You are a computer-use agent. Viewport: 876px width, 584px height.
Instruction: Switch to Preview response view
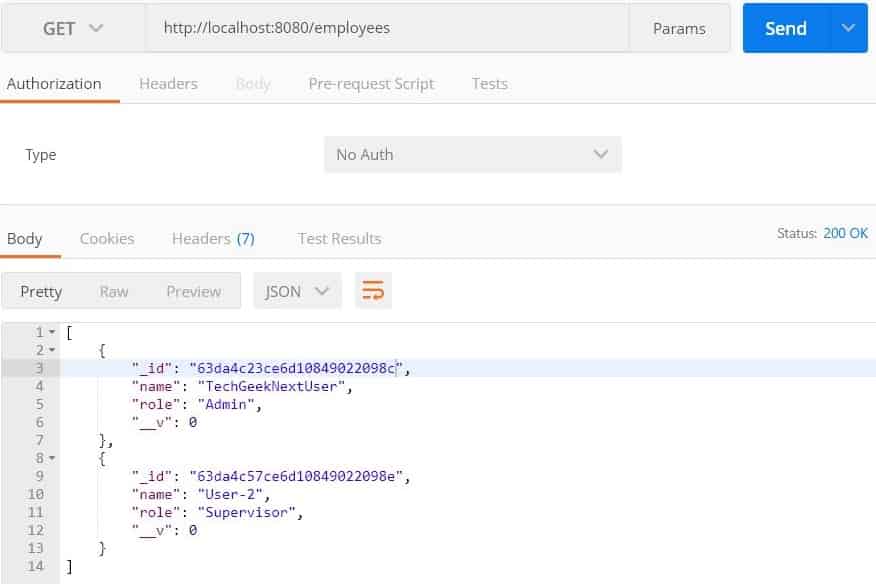[x=193, y=291]
